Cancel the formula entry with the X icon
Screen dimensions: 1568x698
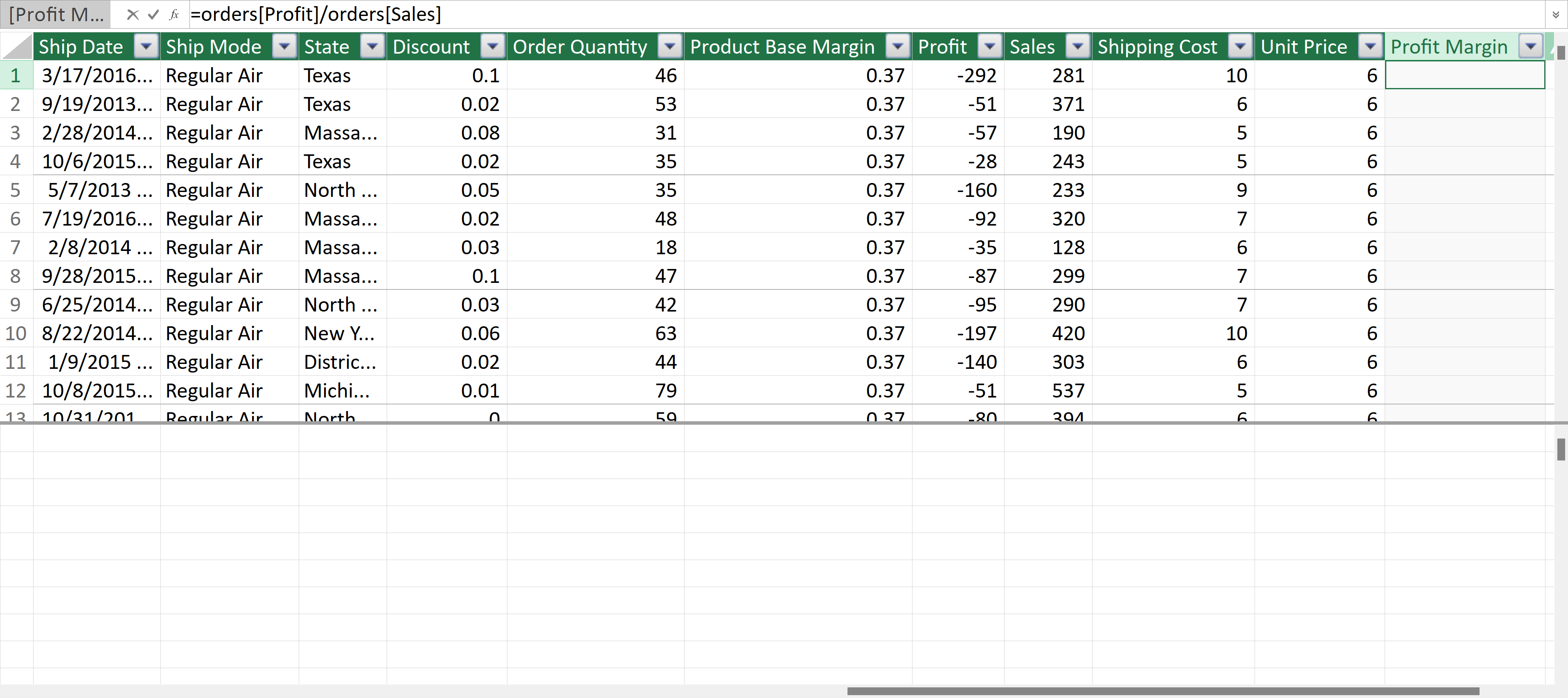pos(133,15)
